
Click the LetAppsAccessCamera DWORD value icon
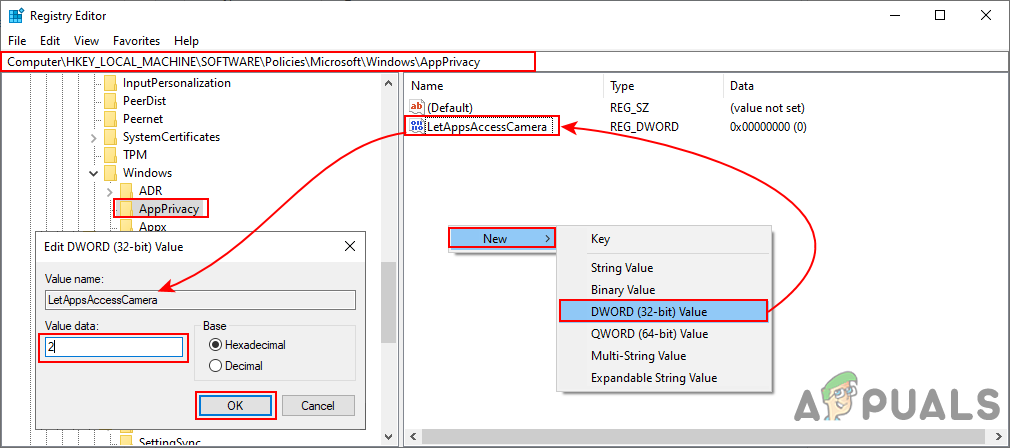point(417,127)
